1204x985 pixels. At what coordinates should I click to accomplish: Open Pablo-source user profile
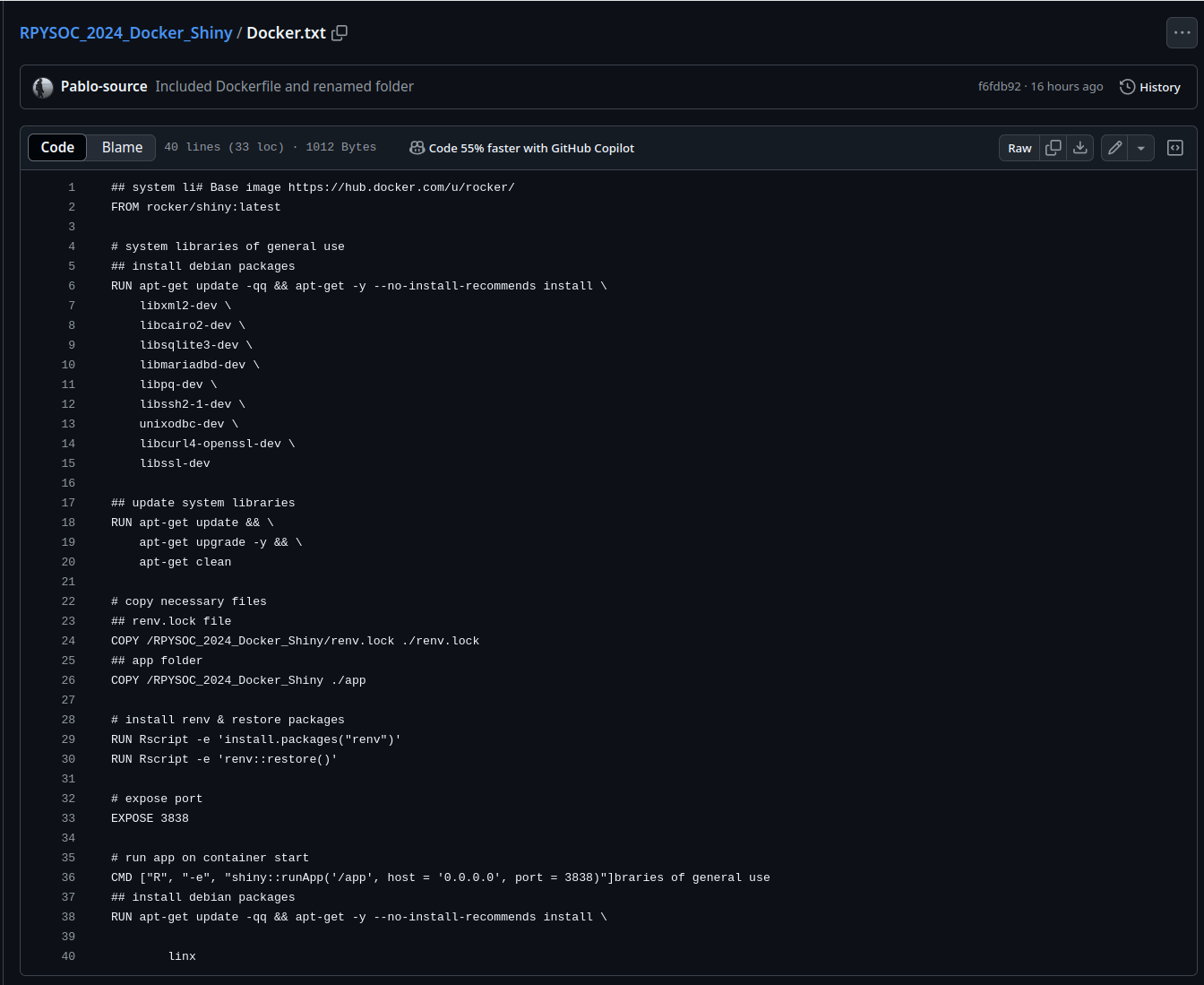104,87
